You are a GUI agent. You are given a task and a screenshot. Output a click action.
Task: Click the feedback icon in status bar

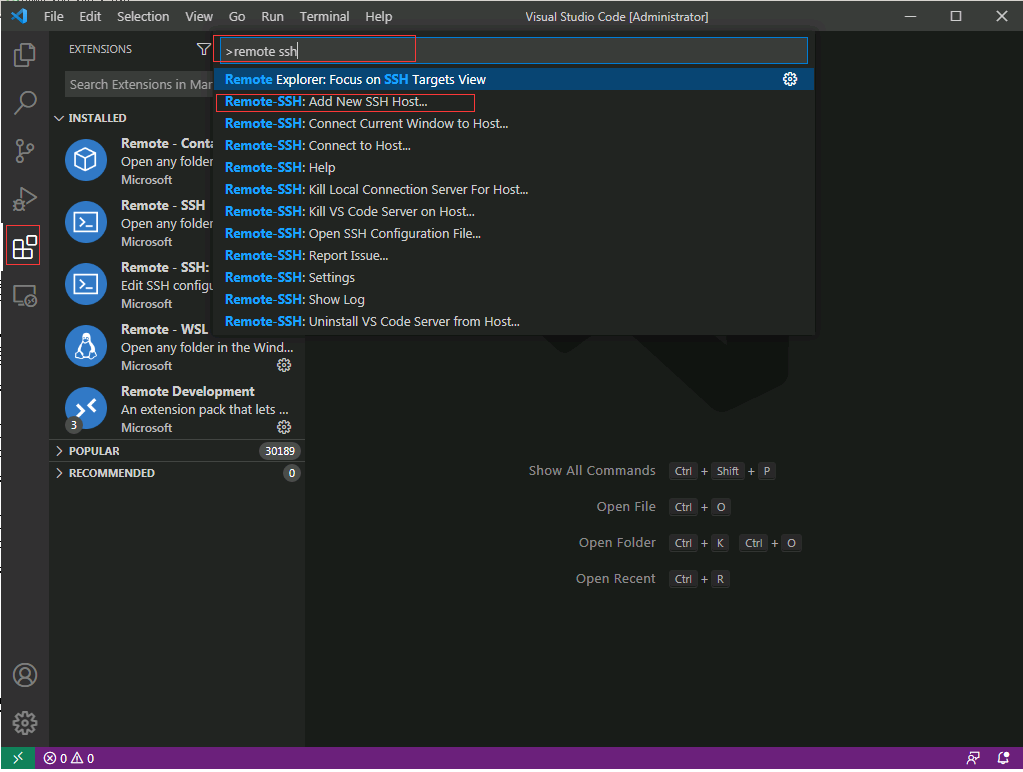(x=973, y=758)
